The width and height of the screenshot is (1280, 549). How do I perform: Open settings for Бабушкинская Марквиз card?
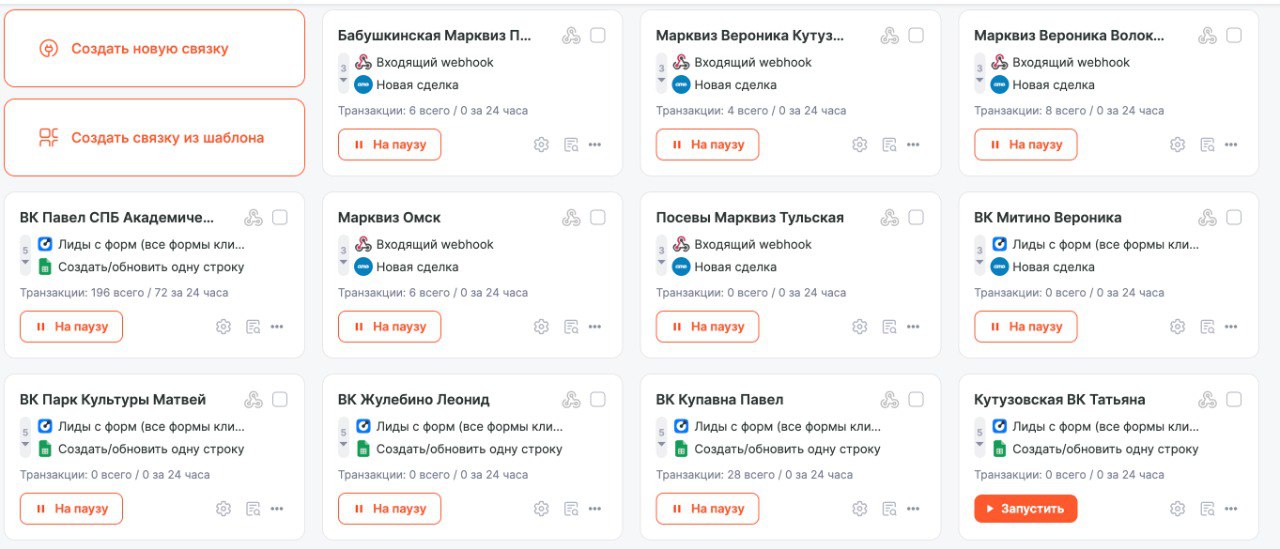(541, 145)
